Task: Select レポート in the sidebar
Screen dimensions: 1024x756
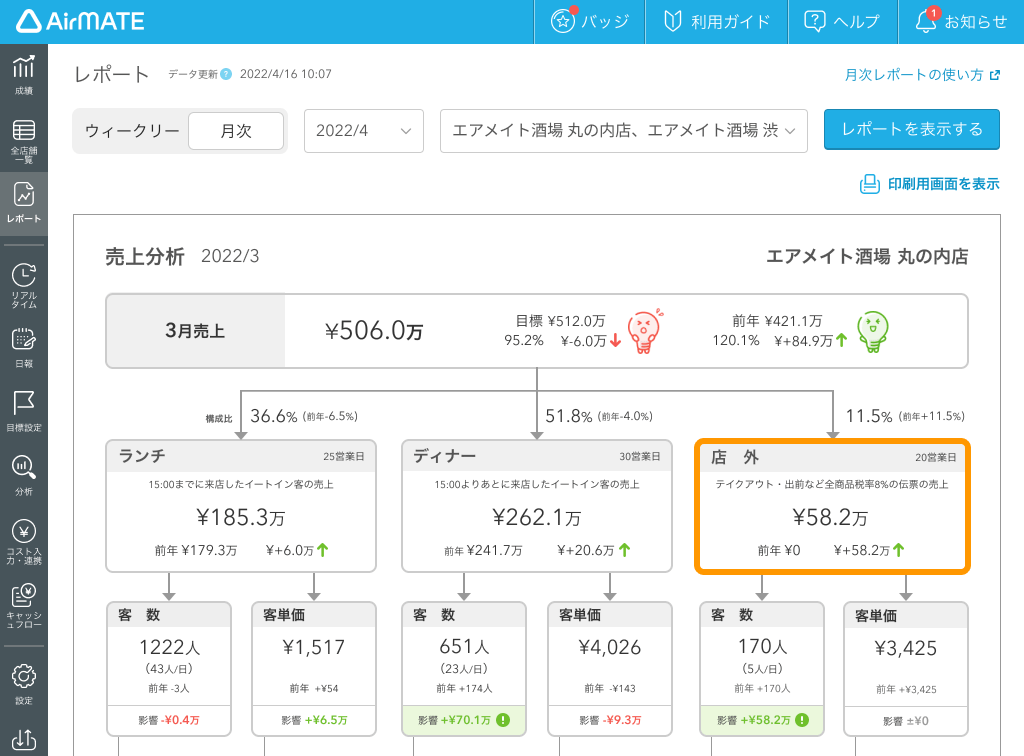Action: pos(24,204)
